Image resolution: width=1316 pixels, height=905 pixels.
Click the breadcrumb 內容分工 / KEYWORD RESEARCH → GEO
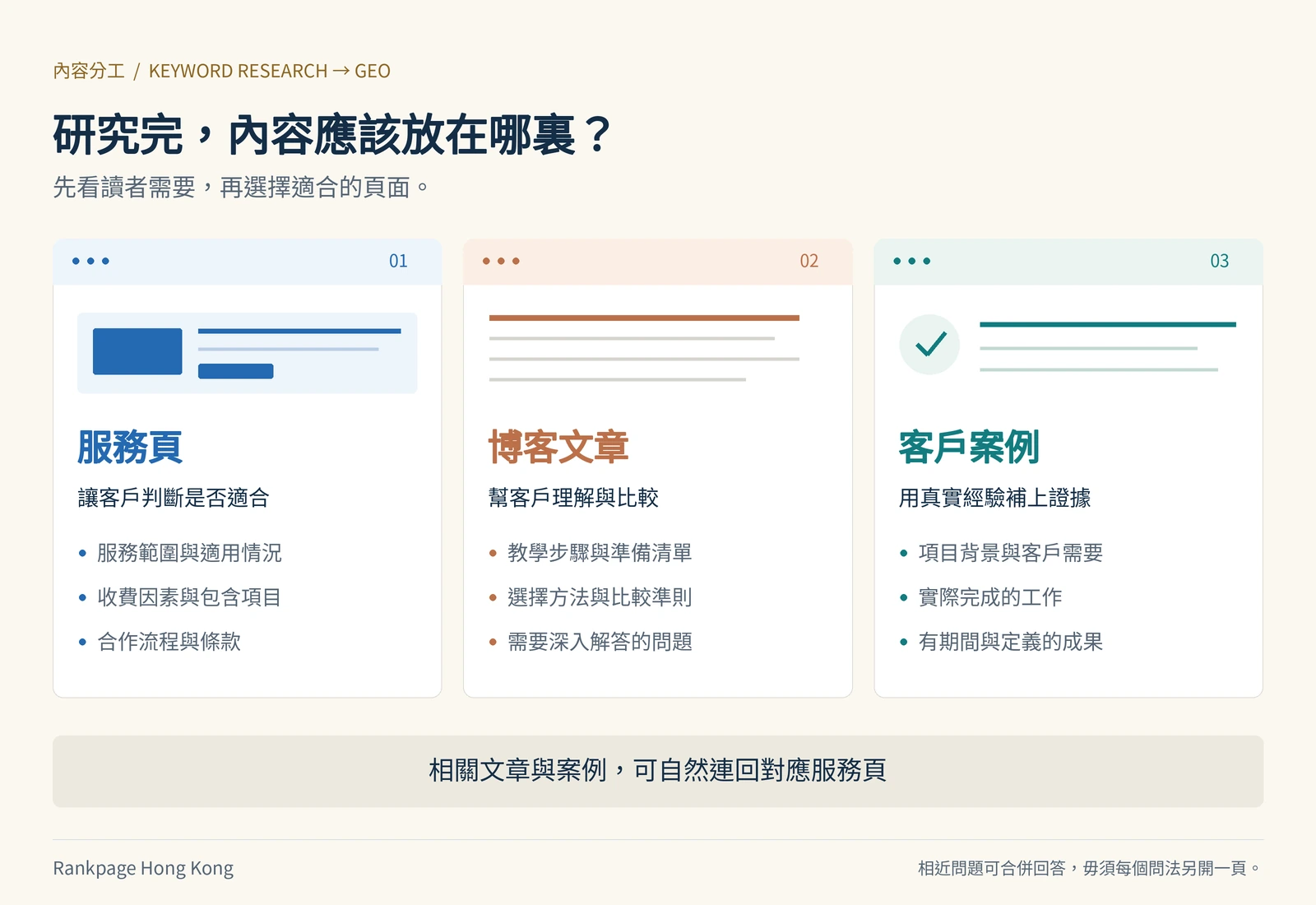tap(221, 71)
